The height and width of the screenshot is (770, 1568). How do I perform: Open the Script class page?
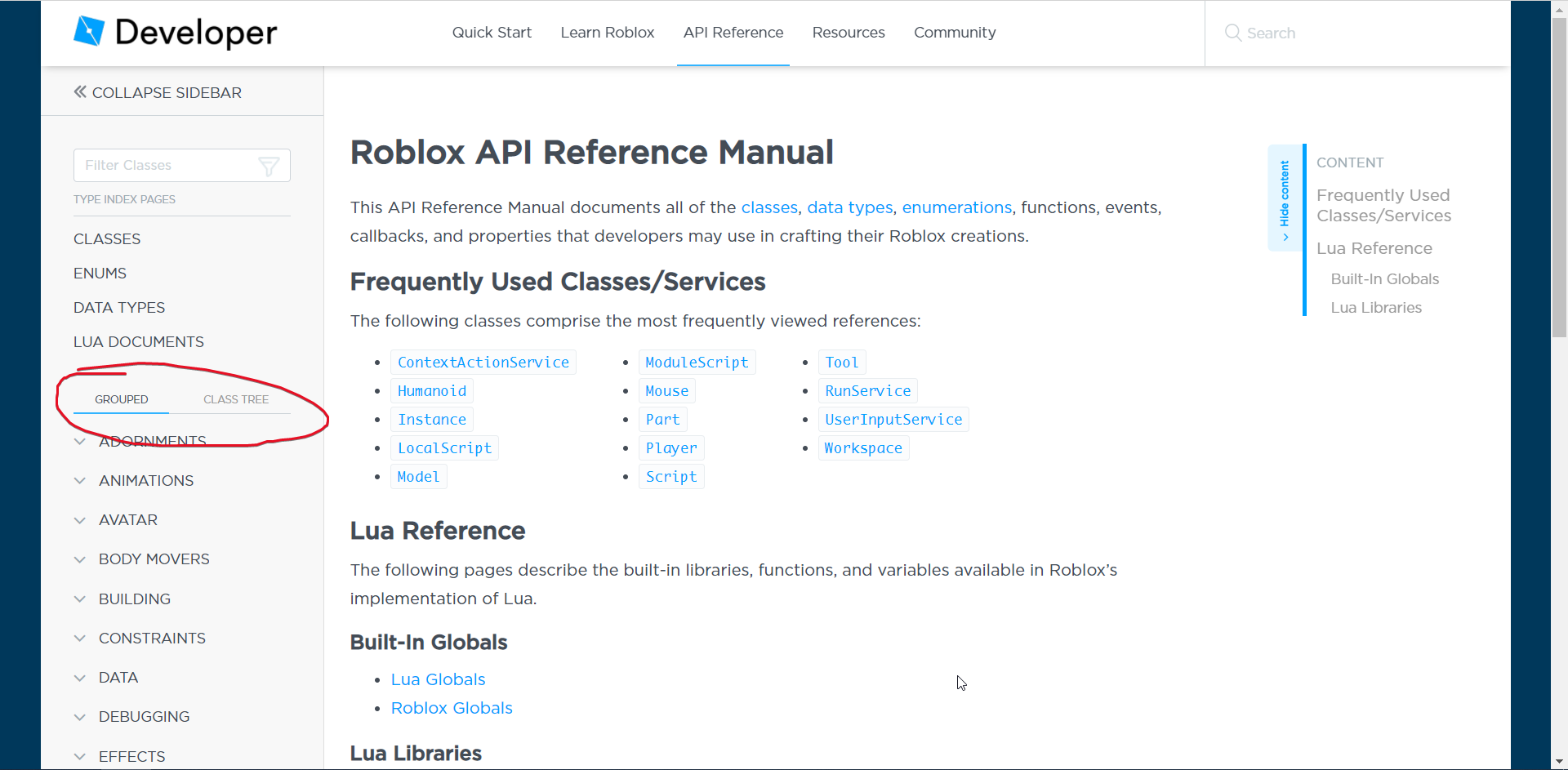pos(672,477)
